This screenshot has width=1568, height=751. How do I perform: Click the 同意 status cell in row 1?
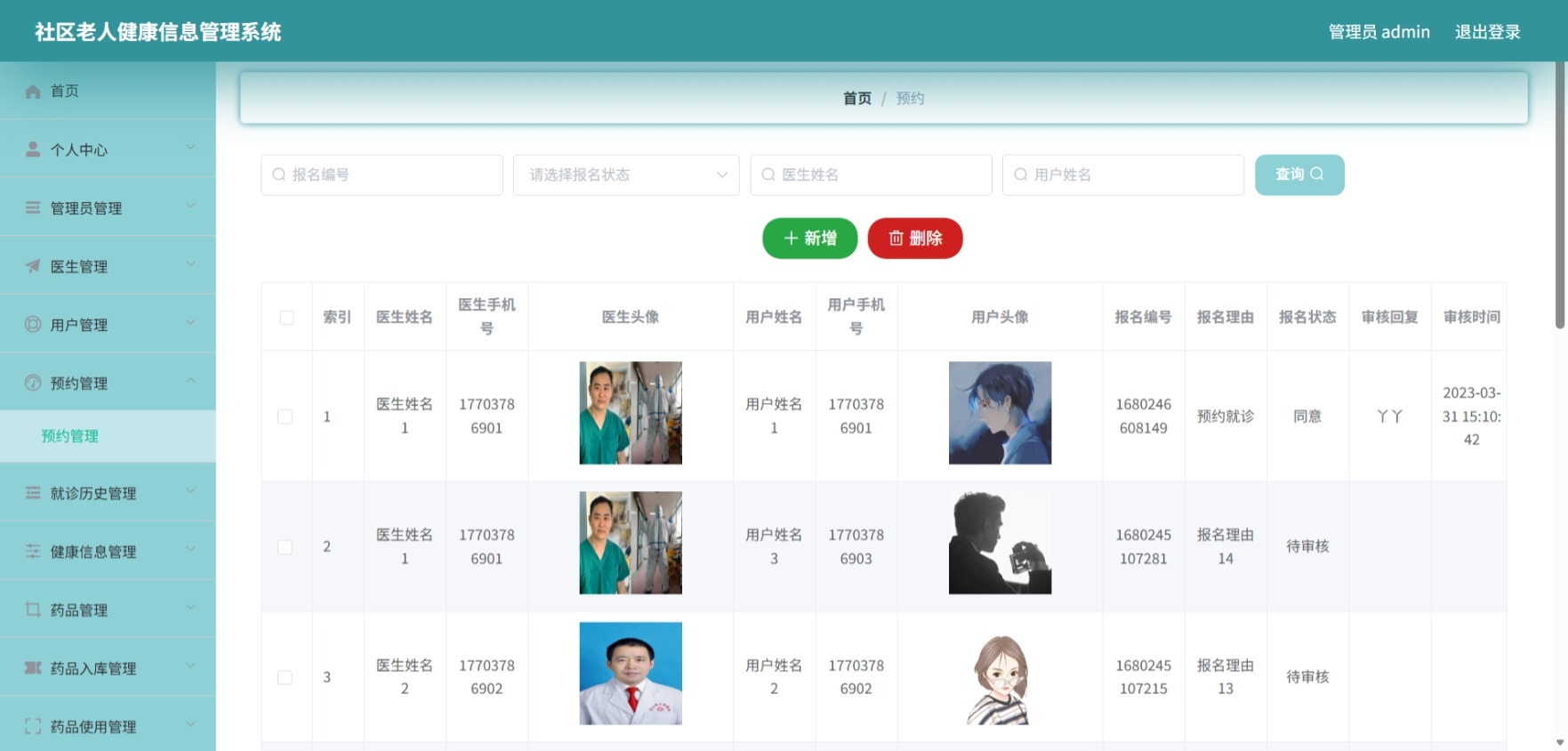point(1307,416)
